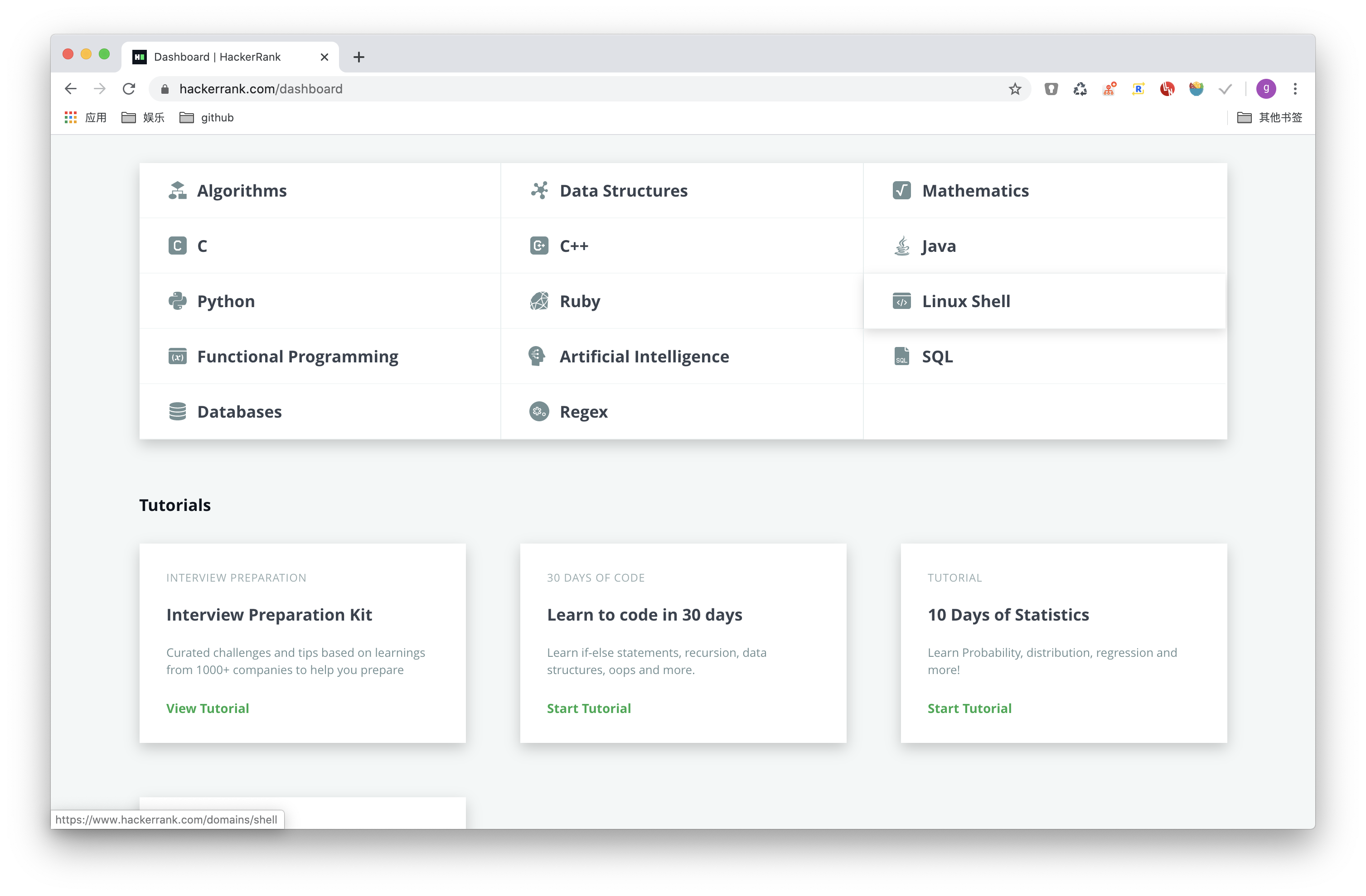Click View Tutorial for Interview Preparation Kit
Viewport: 1366px width, 896px height.
pos(208,708)
